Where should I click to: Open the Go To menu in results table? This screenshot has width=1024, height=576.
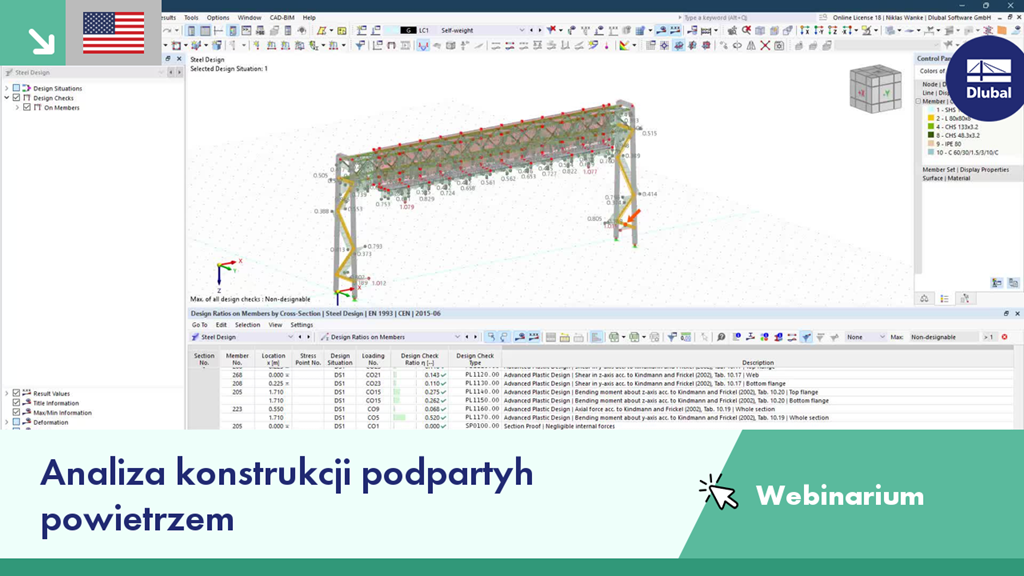tap(199, 325)
